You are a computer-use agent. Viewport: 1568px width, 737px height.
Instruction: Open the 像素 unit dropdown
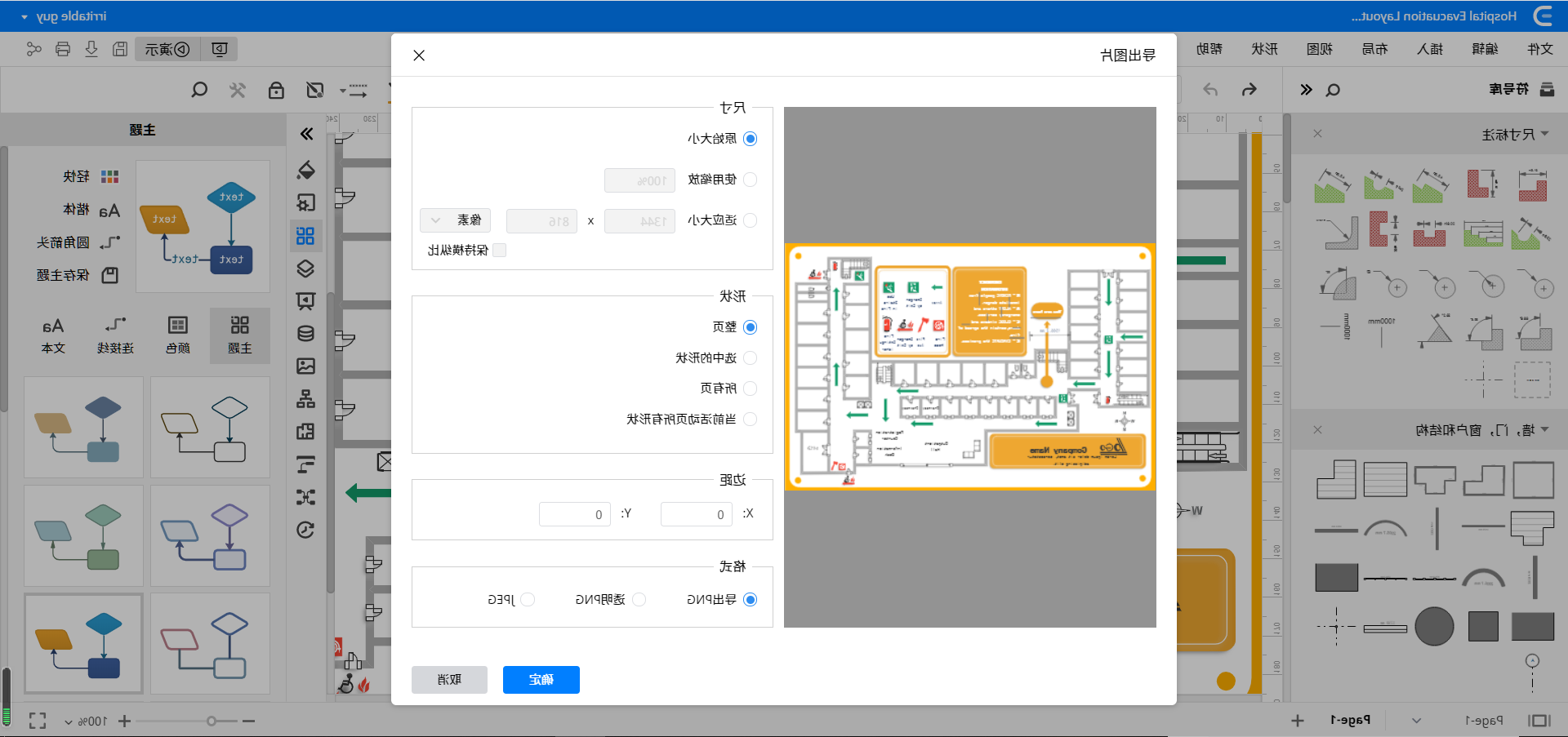456,220
